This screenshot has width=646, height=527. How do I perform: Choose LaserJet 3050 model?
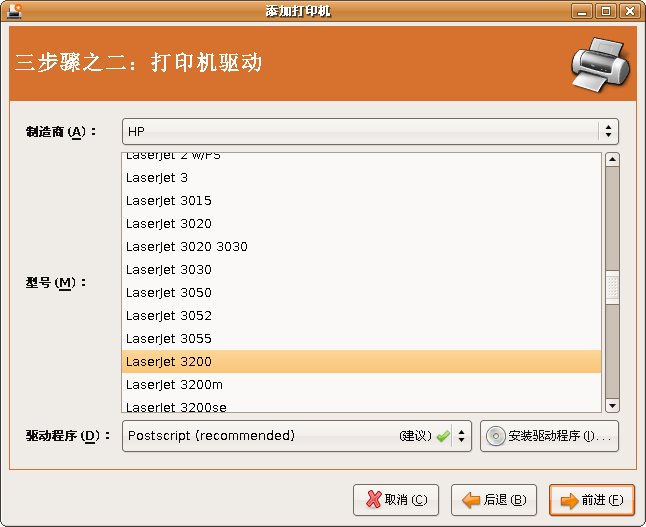[x=361, y=293]
